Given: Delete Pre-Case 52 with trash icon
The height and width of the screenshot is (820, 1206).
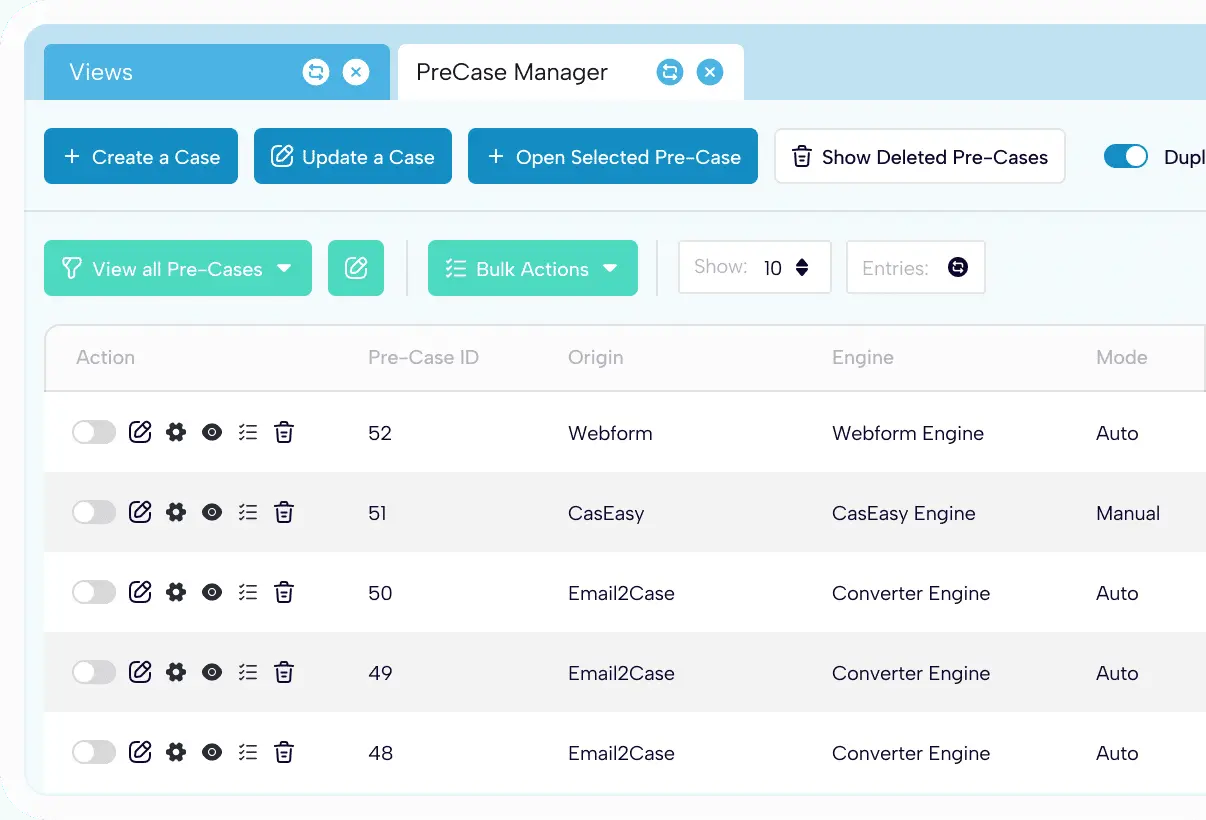Looking at the screenshot, I should [284, 432].
